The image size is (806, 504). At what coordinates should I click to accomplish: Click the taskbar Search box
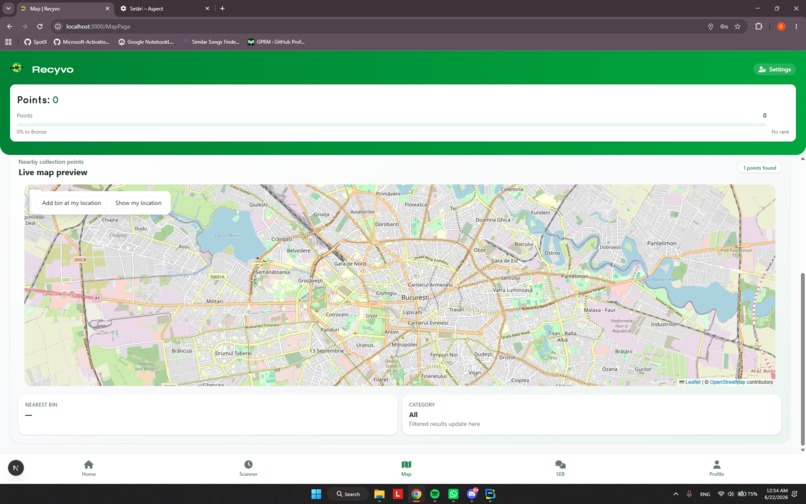point(348,494)
